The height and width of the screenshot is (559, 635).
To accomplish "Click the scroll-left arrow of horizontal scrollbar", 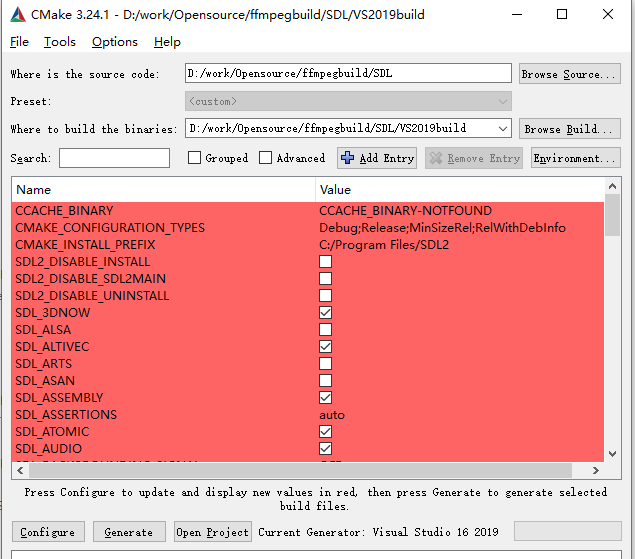I will pyautogui.click(x=20, y=470).
